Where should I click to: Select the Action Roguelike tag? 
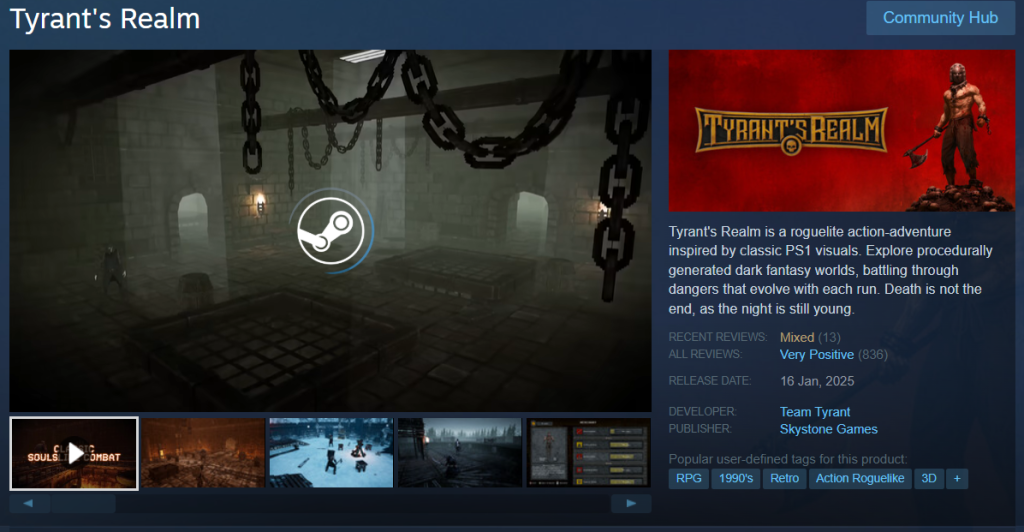(859, 478)
